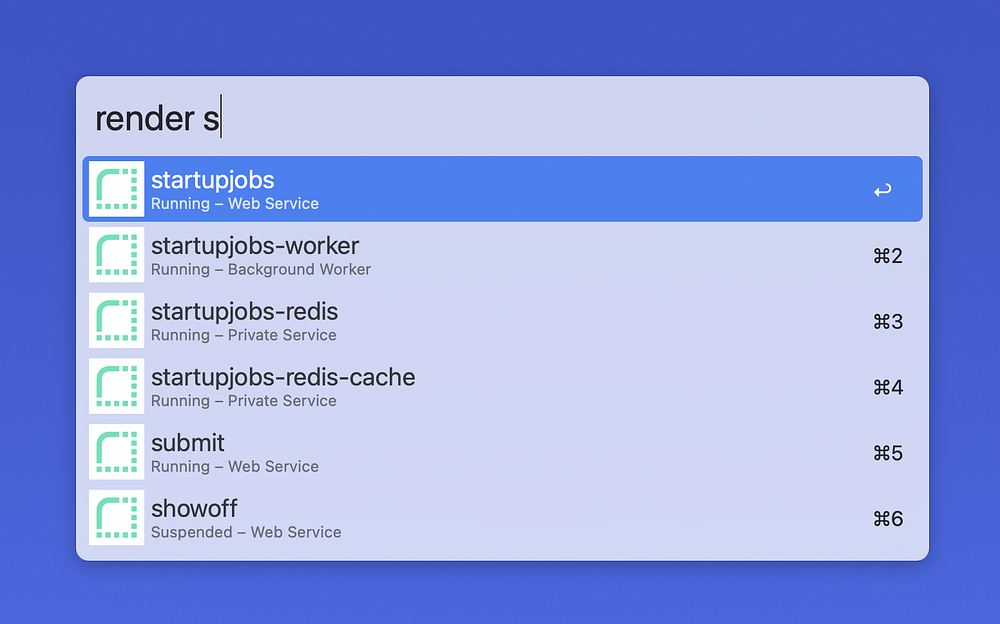Image resolution: width=1000 pixels, height=624 pixels.
Task: Click the return arrow icon on startupjobs row
Action: pyautogui.click(x=882, y=190)
